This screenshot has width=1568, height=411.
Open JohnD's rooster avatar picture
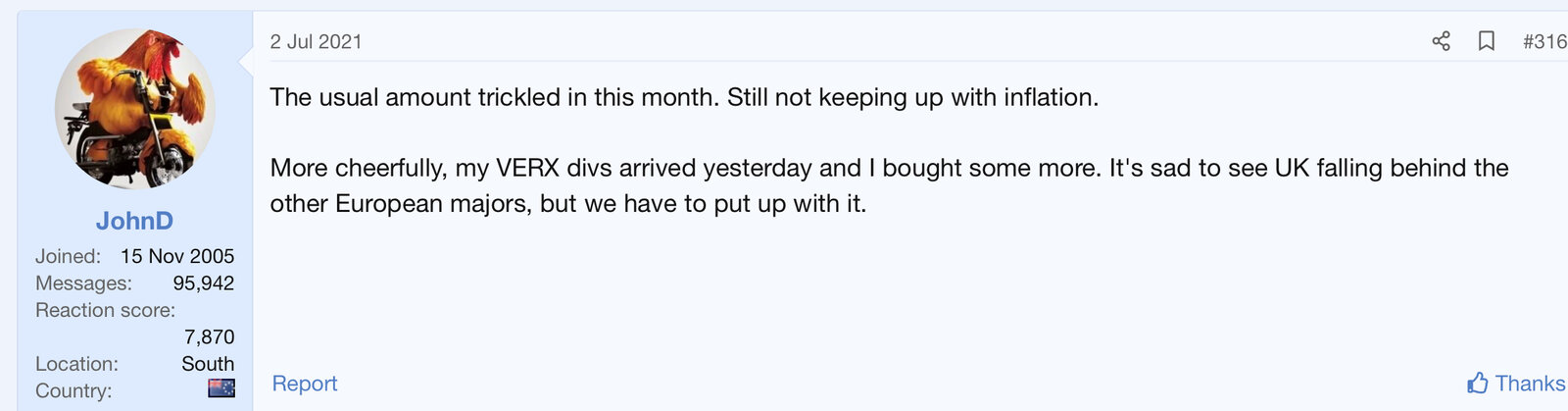coord(134,109)
